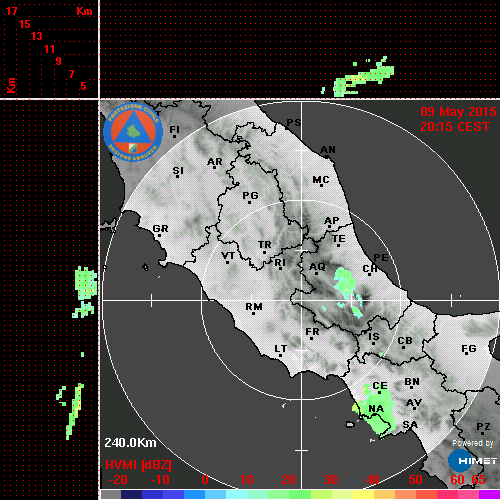Click the HVMI [dBZ] legend title
500x500 pixels.
pyautogui.click(x=138, y=465)
